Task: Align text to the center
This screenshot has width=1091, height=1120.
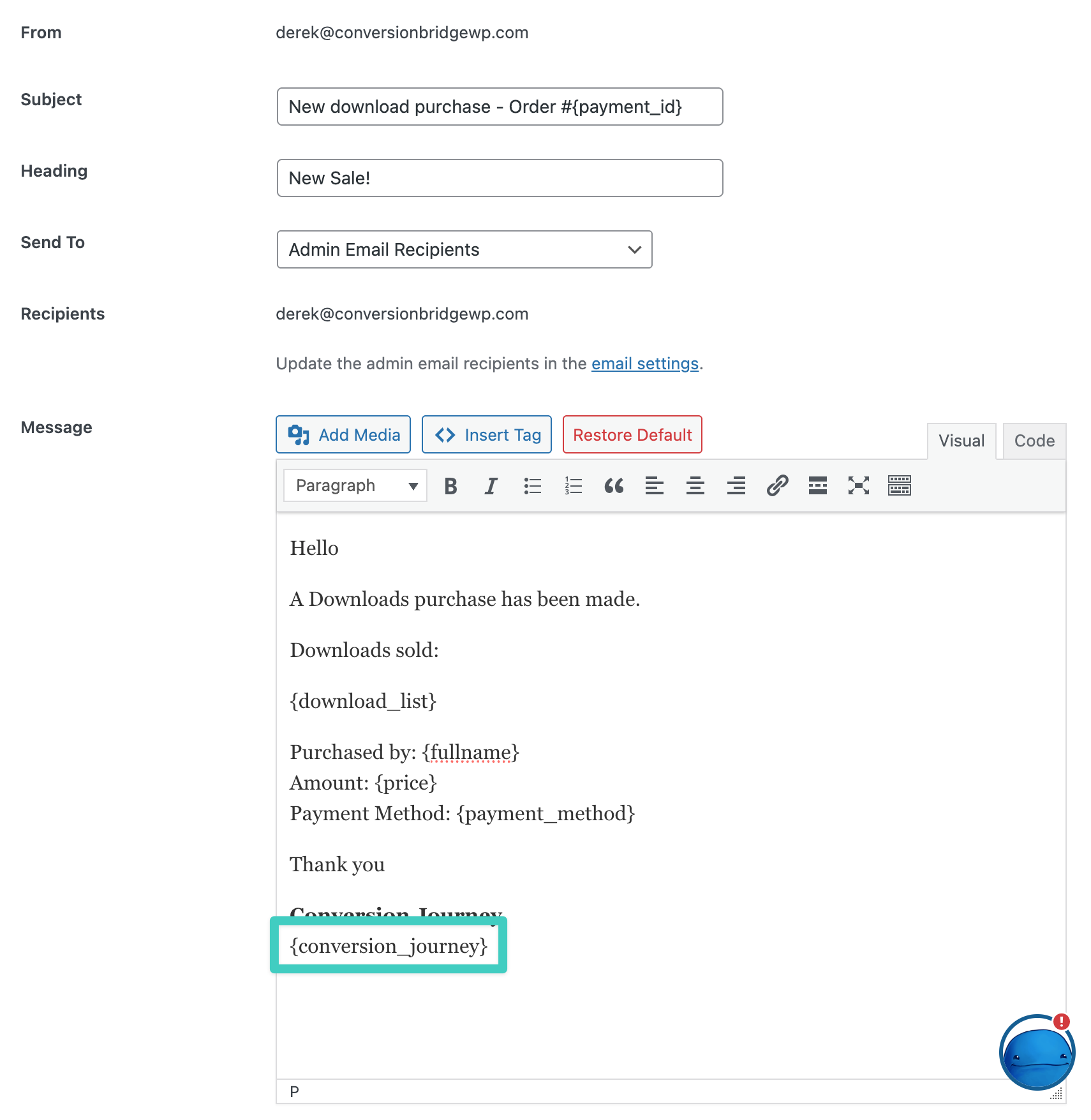Action: pos(695,485)
